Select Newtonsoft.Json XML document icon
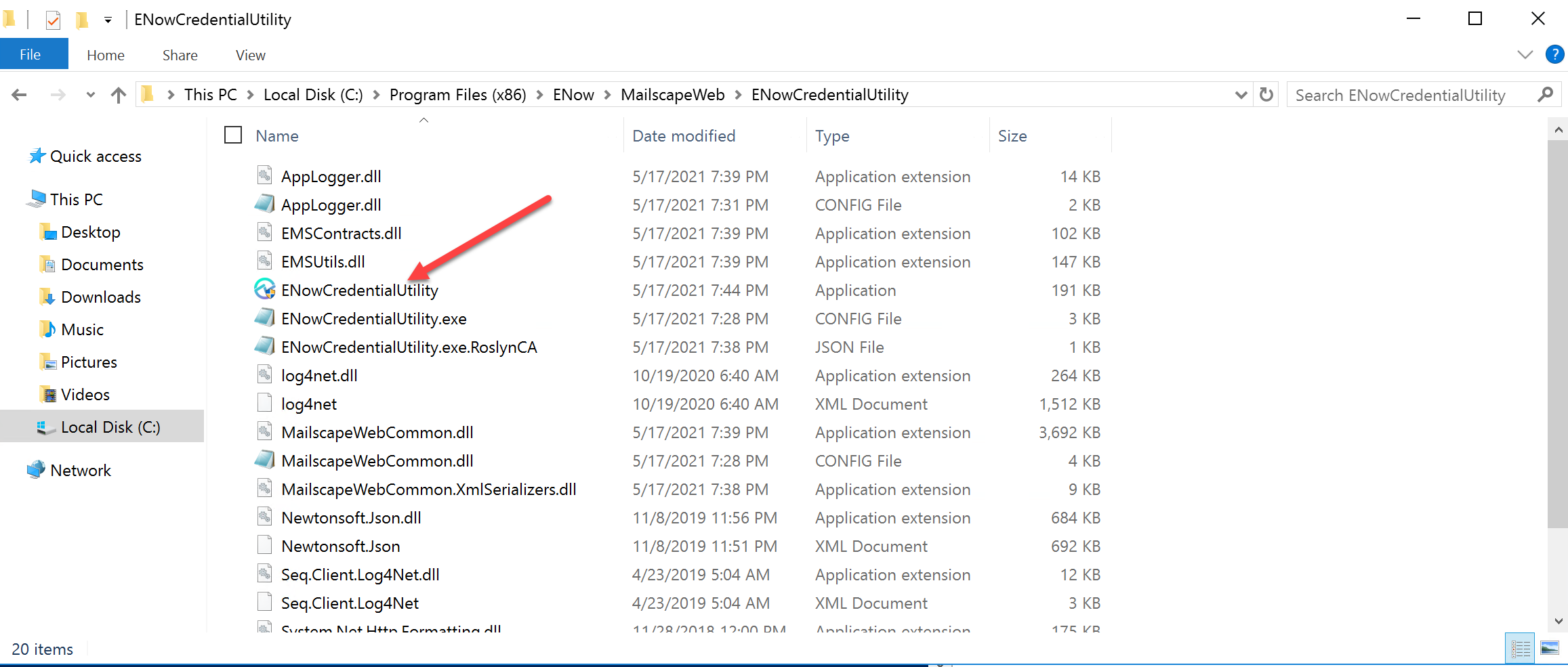Screen dimensions: 1568x667 pyautogui.click(x=264, y=545)
